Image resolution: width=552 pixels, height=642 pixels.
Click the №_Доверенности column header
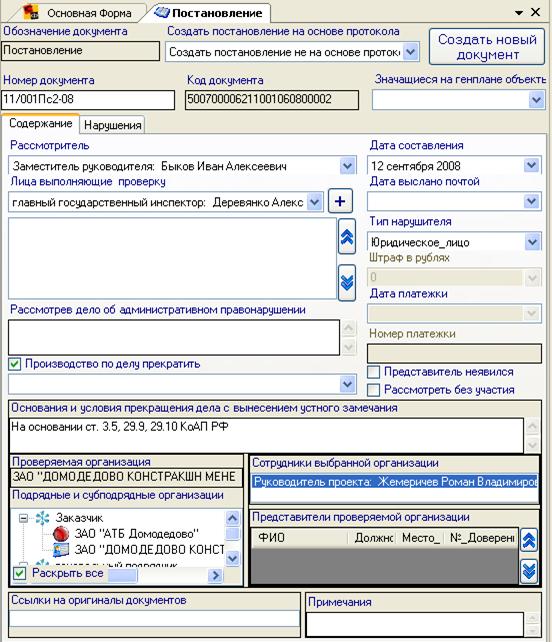tap(481, 538)
